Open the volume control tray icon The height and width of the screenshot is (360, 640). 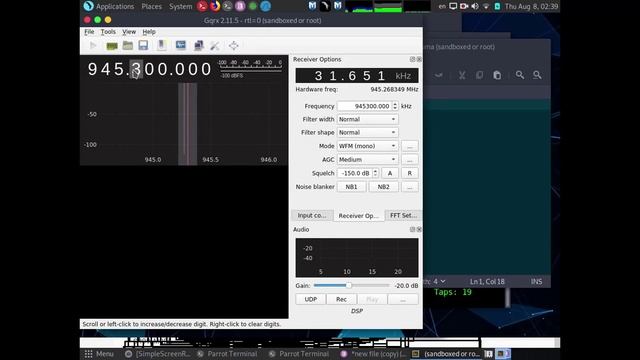pos(475,6)
